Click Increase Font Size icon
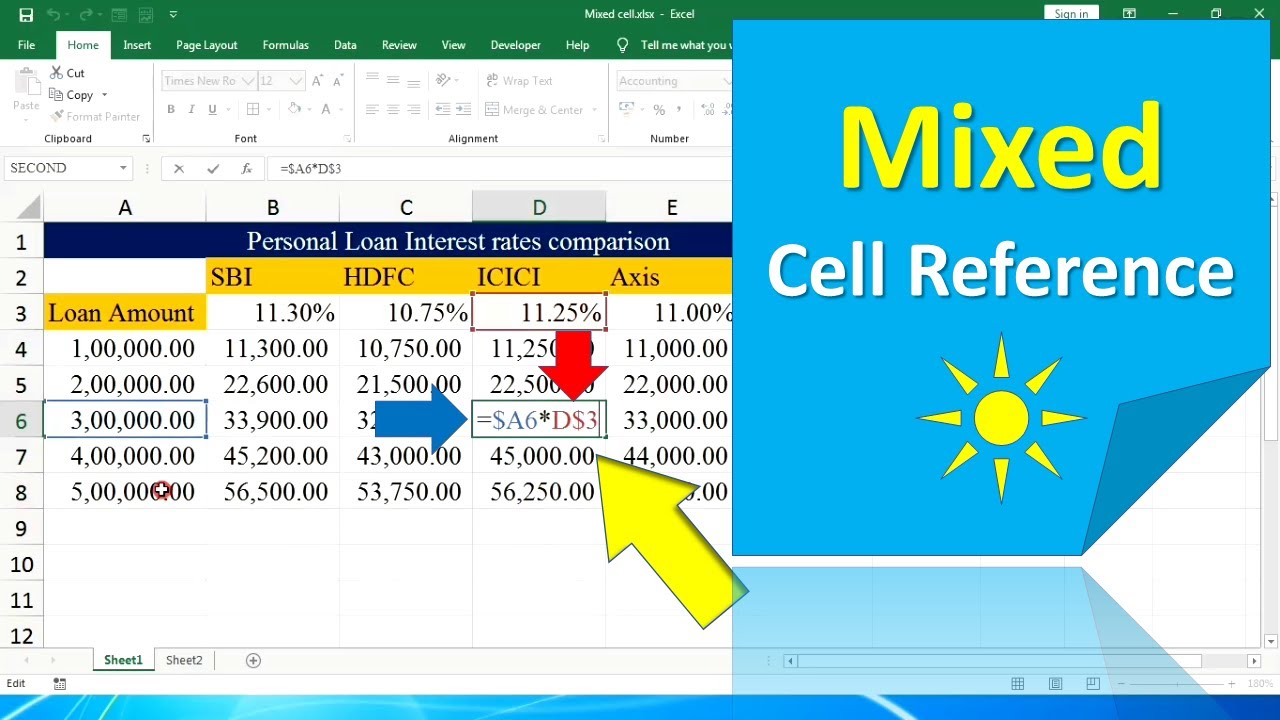This screenshot has width=1280, height=720. 317,81
